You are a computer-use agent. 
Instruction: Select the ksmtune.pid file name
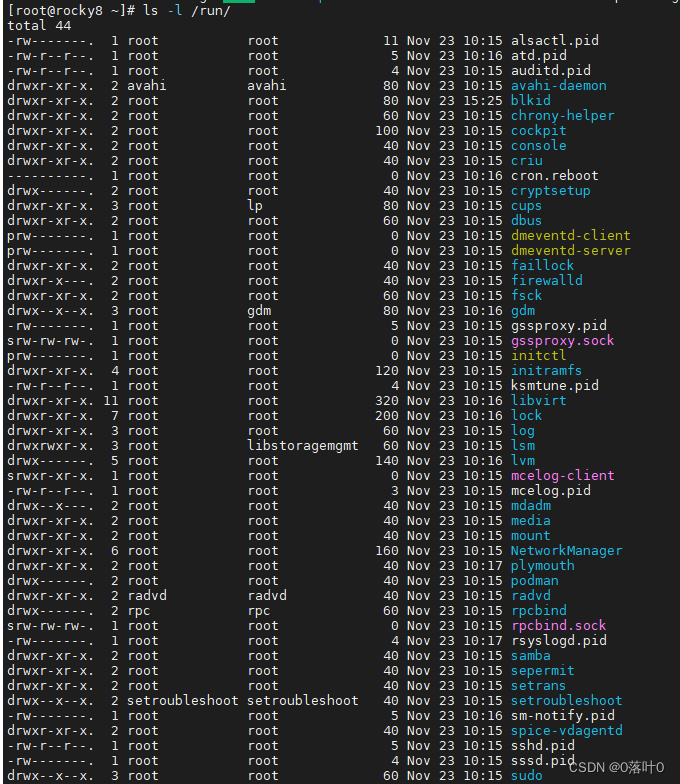(554, 386)
